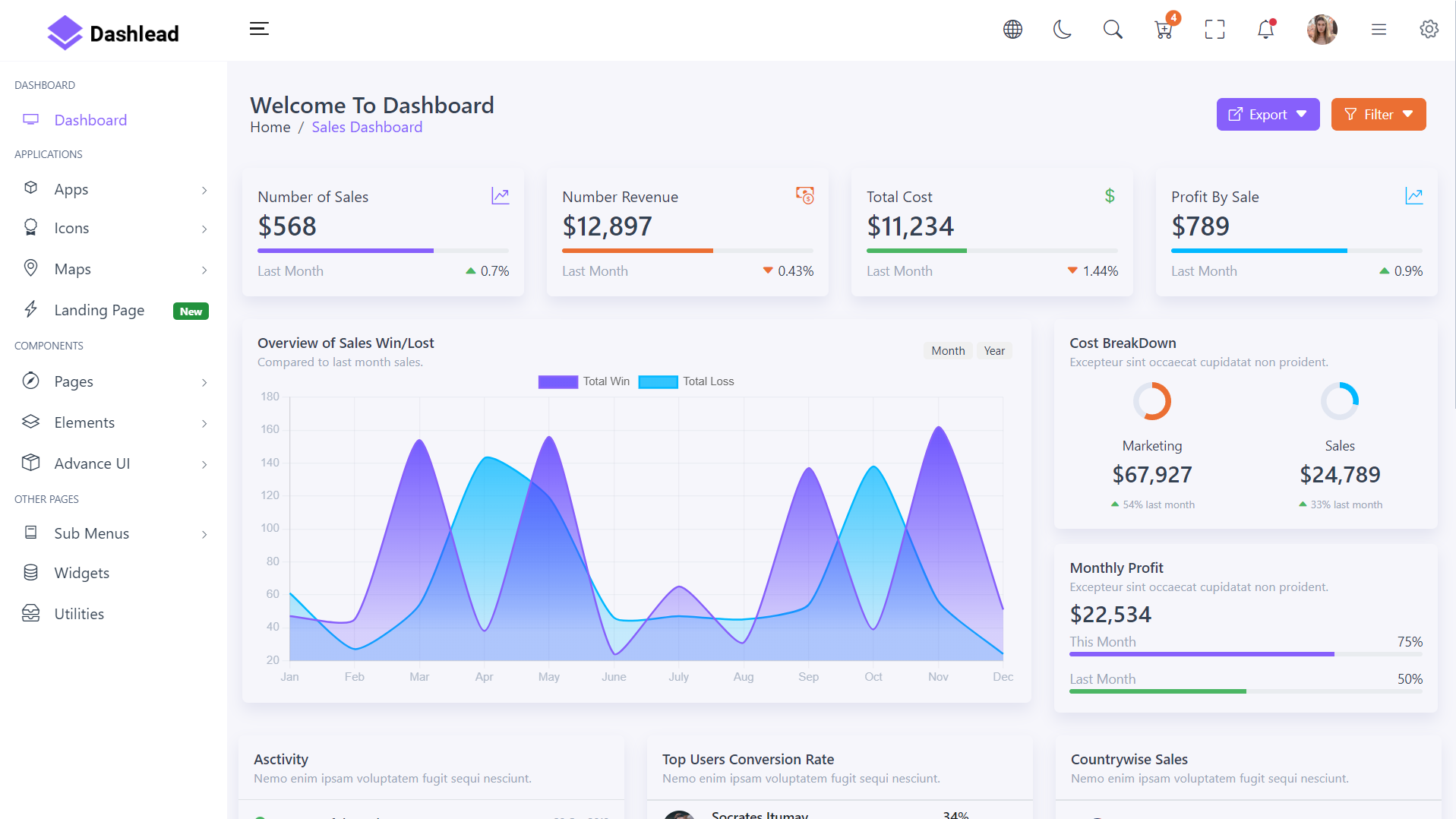Expand the Sub Menus chevron
This screenshot has width=1456, height=819.
tap(204, 534)
